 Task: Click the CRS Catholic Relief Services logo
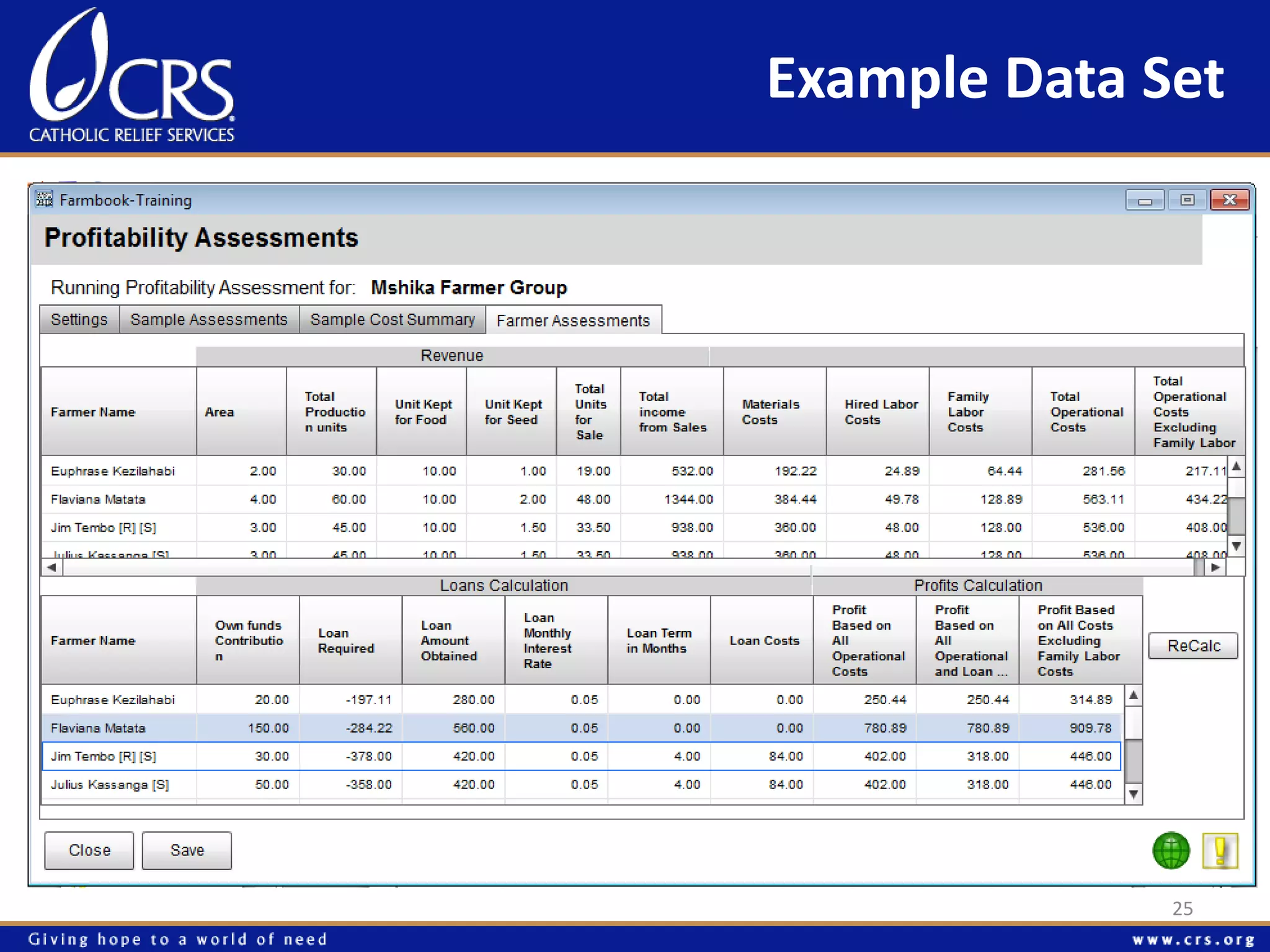[x=131, y=75]
